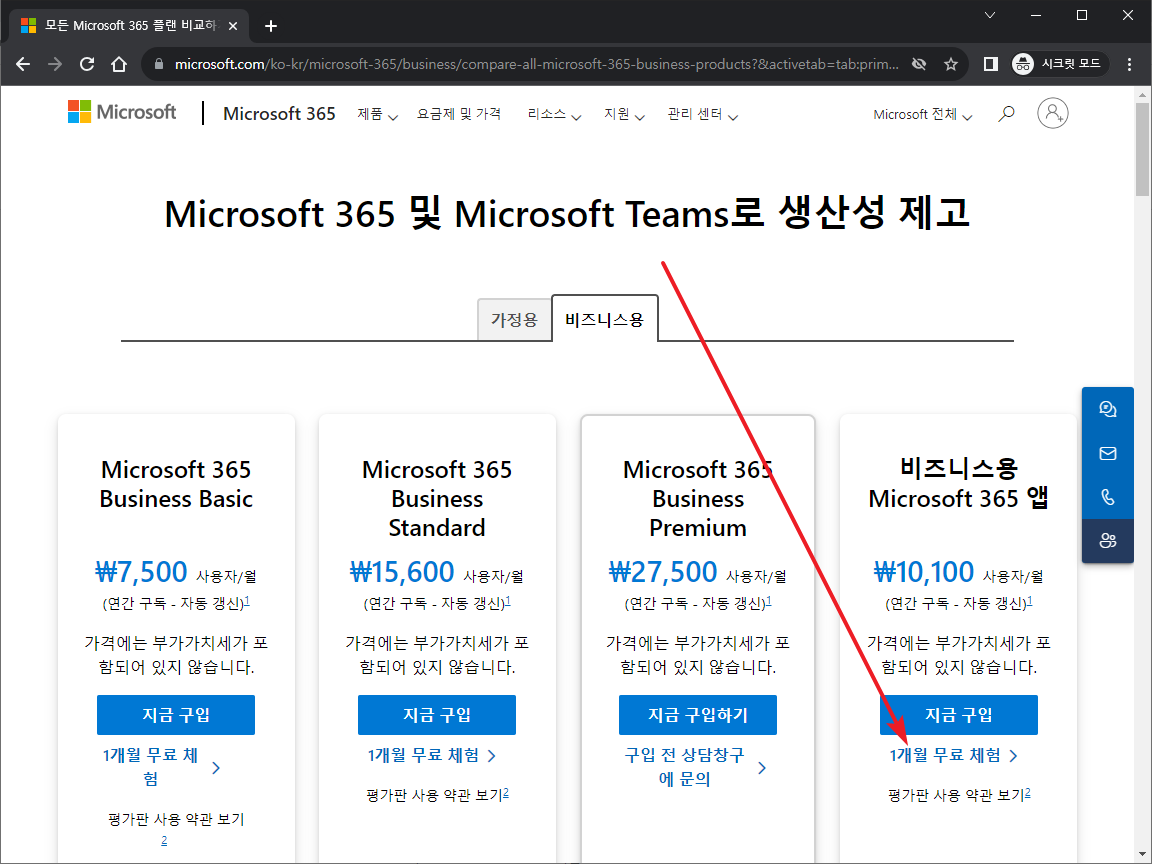Open the tab search chevron in title bar

pyautogui.click(x=990, y=15)
